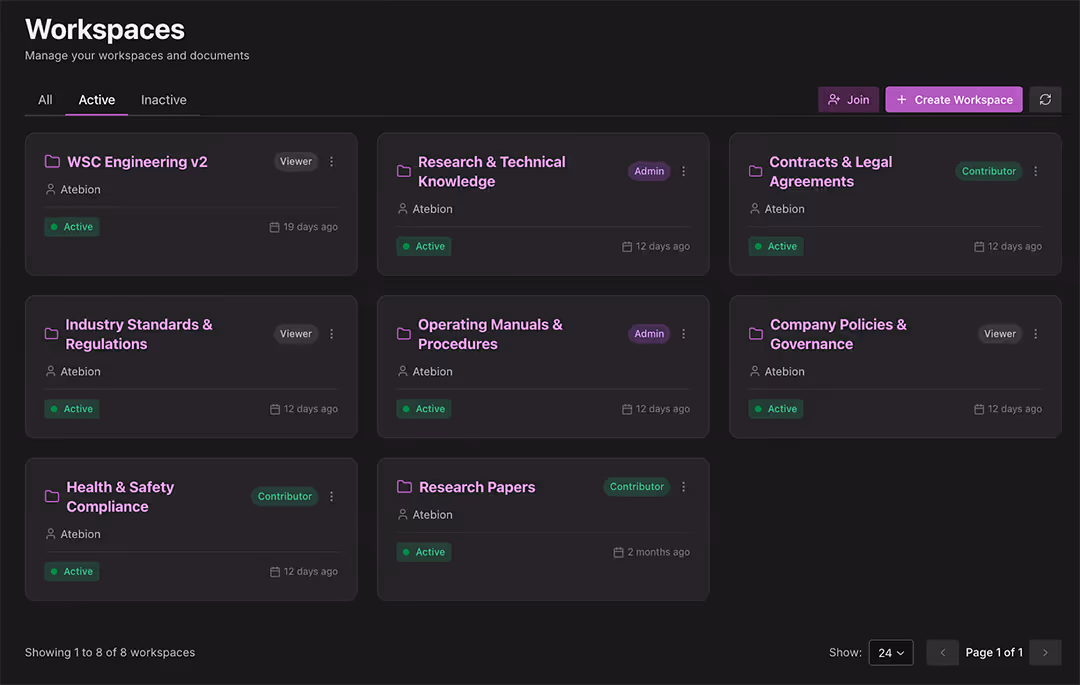This screenshot has width=1080, height=685.
Task: Click the Join icon with the person symbol
Action: 833,99
